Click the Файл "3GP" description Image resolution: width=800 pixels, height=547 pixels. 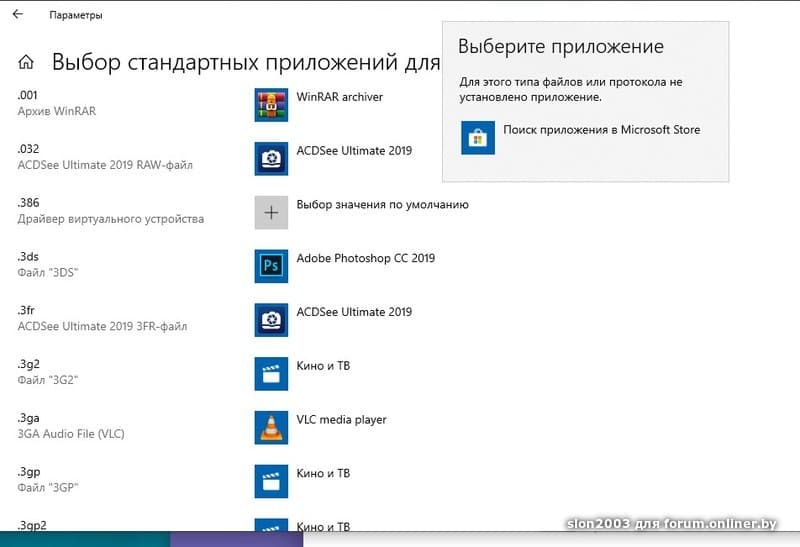coord(48,488)
